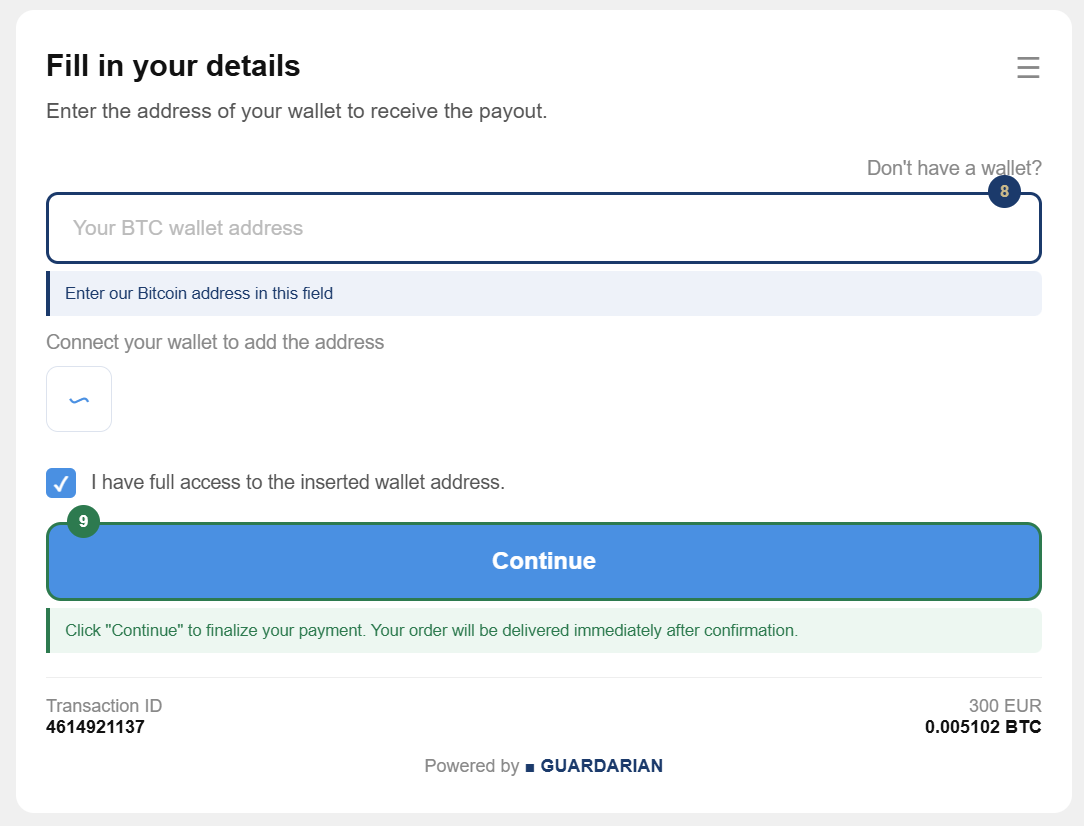
Task: Open the 'Don't have a wallet?' link
Action: tap(954, 168)
